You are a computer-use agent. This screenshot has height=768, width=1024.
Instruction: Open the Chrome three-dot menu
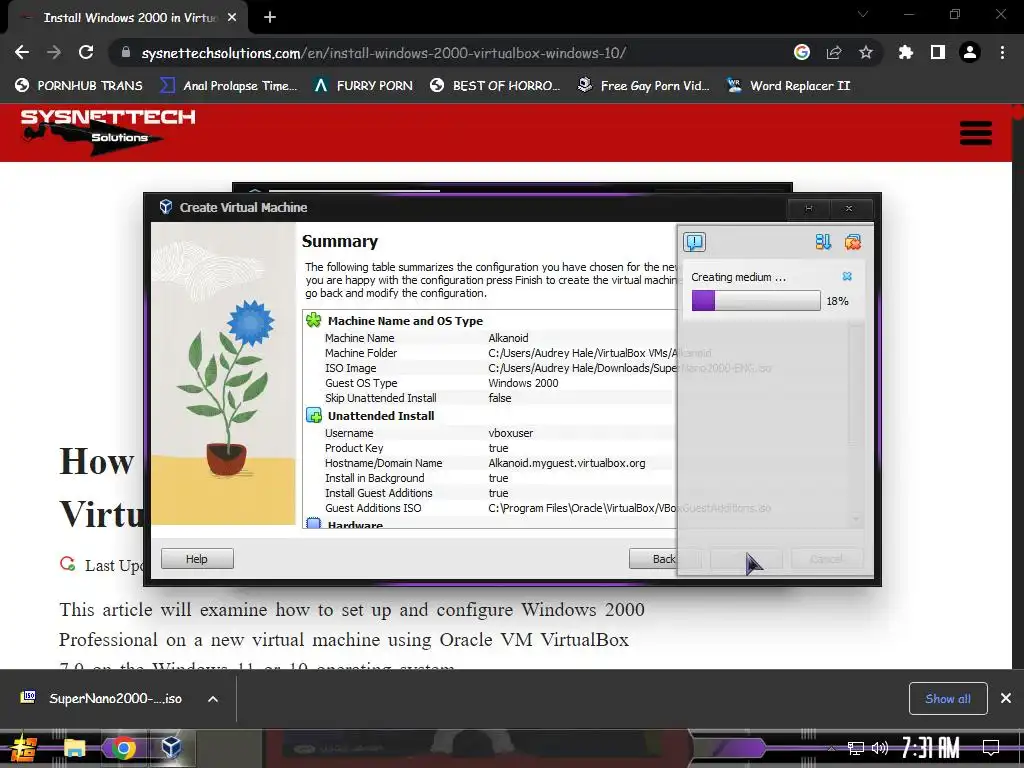1002,52
